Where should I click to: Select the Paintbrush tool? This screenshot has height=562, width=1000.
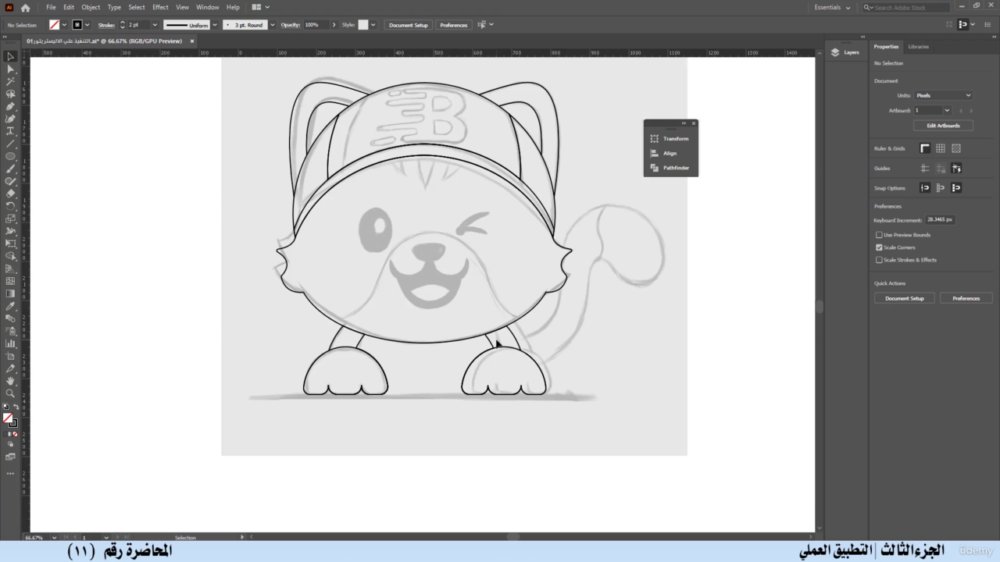tap(10, 168)
